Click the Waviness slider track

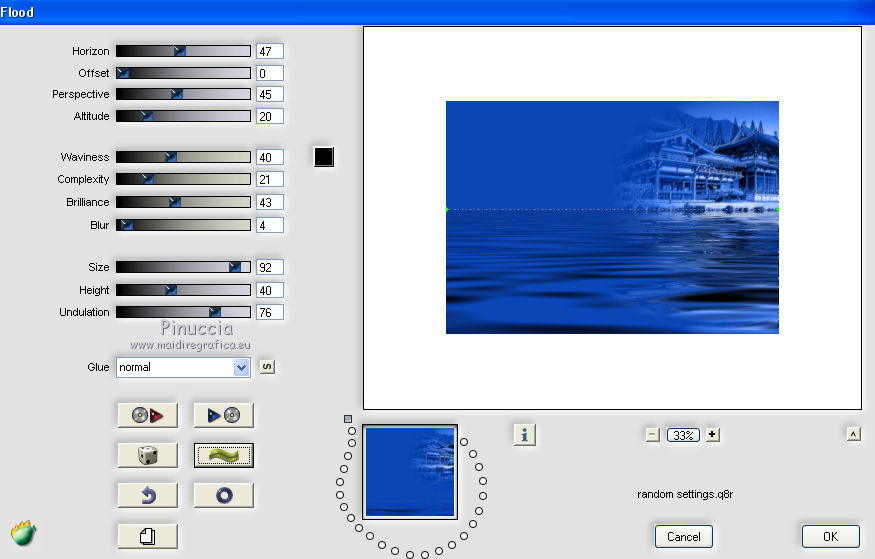tap(183, 157)
